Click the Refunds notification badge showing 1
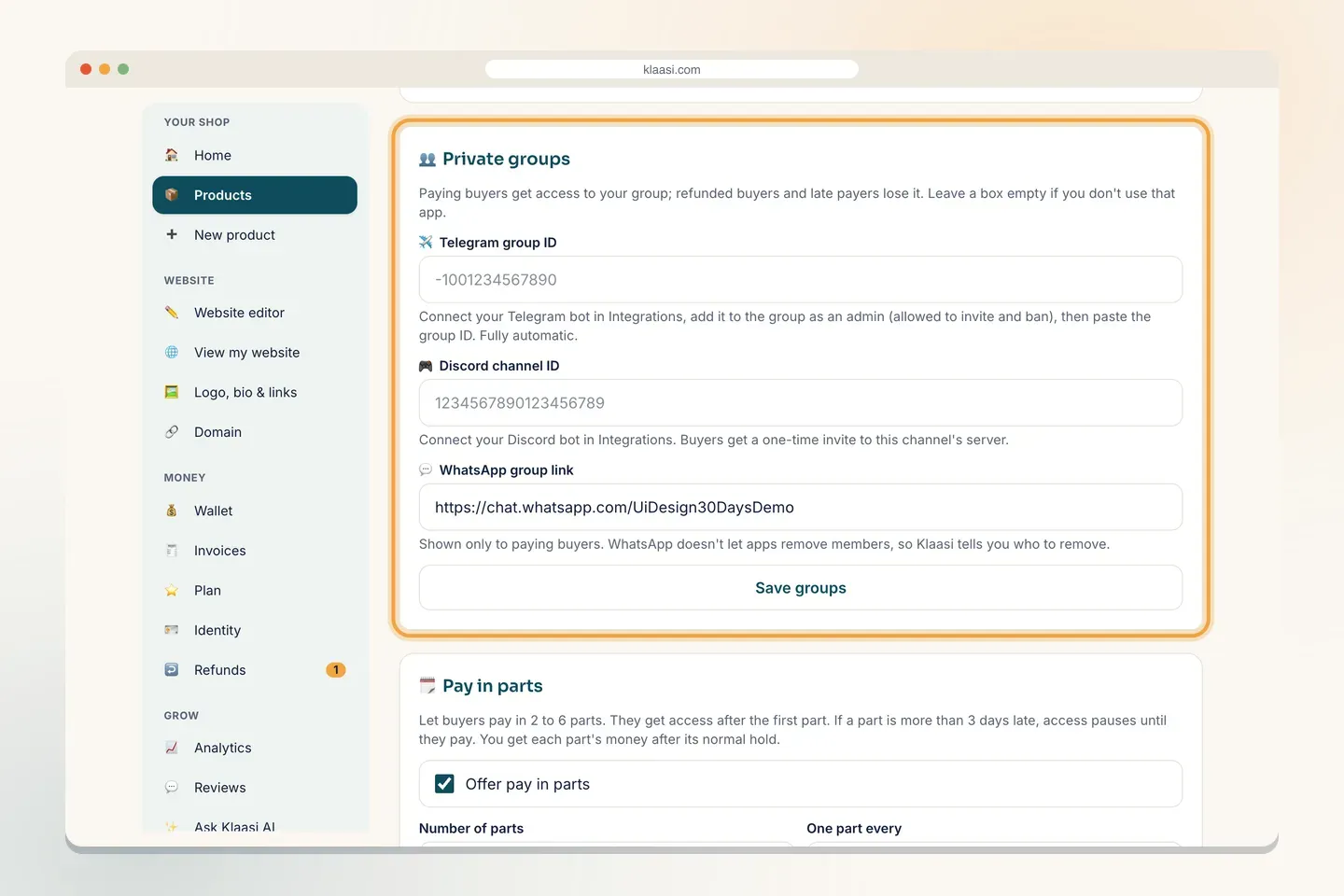 click(336, 670)
